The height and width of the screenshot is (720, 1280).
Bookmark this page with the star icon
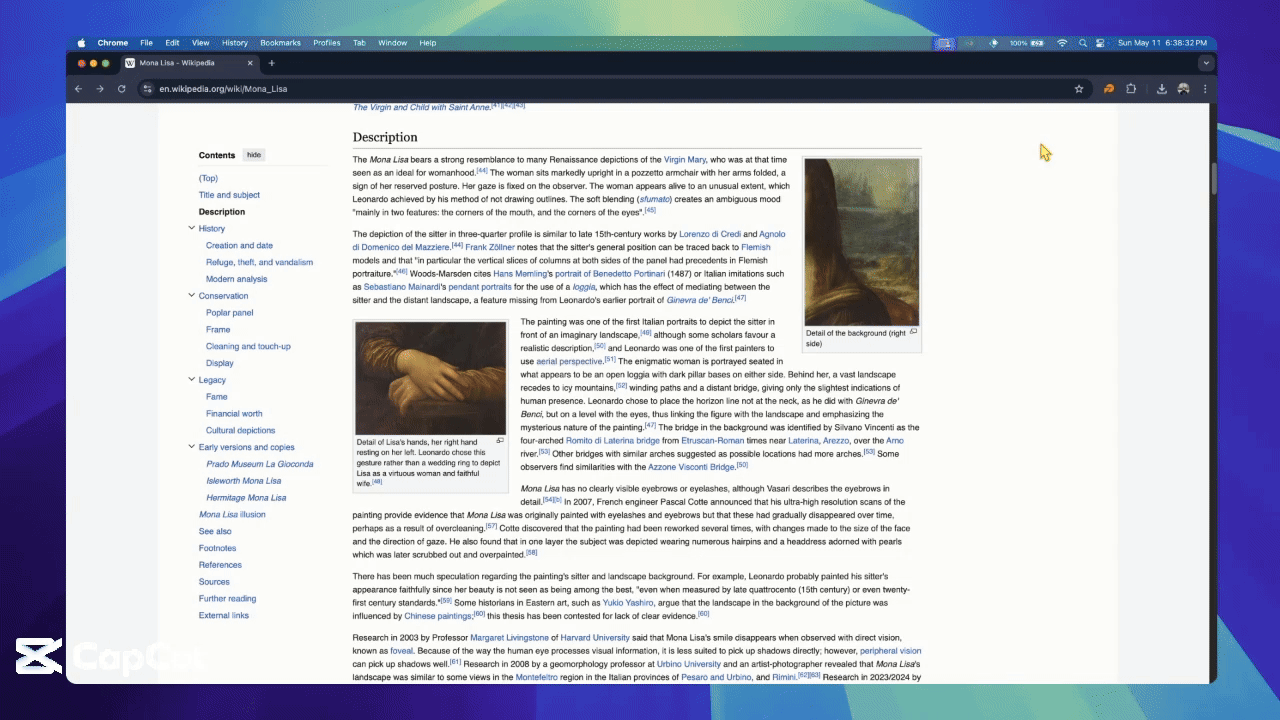[1079, 89]
